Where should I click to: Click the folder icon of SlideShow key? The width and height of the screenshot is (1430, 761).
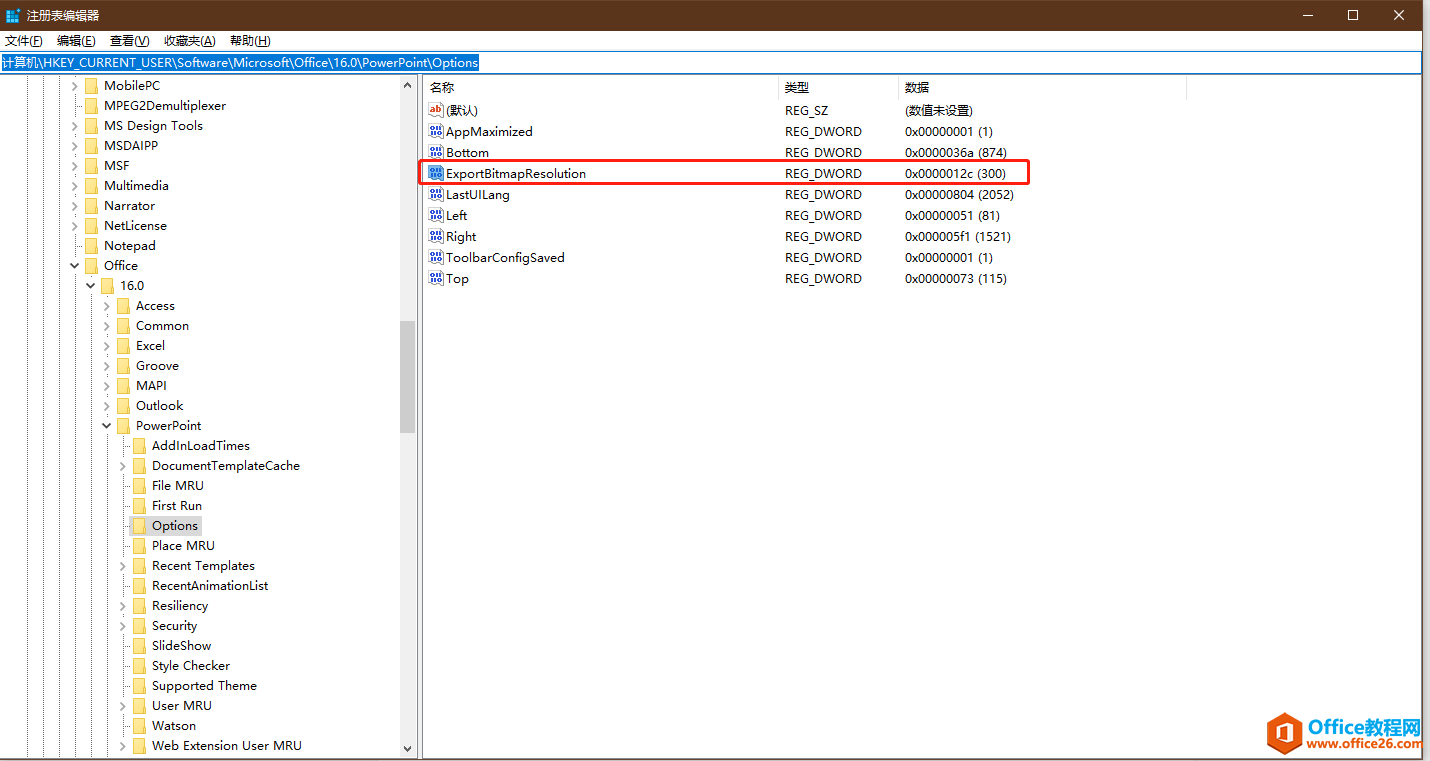[x=139, y=645]
